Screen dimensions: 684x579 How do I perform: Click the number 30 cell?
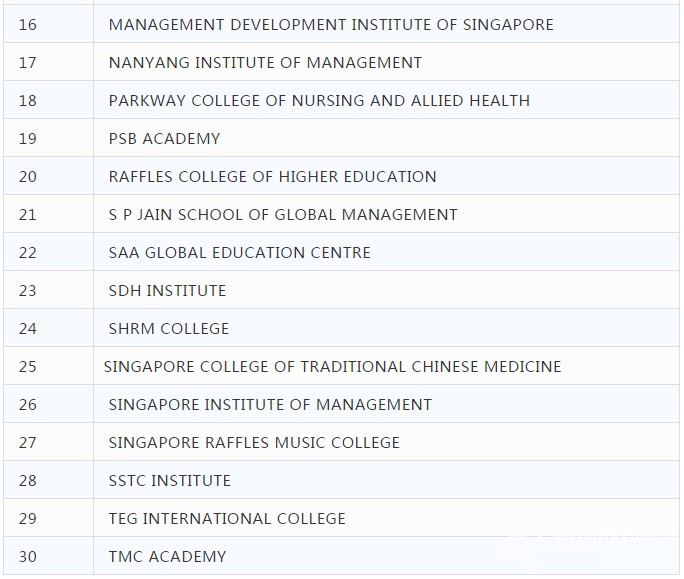(48, 555)
